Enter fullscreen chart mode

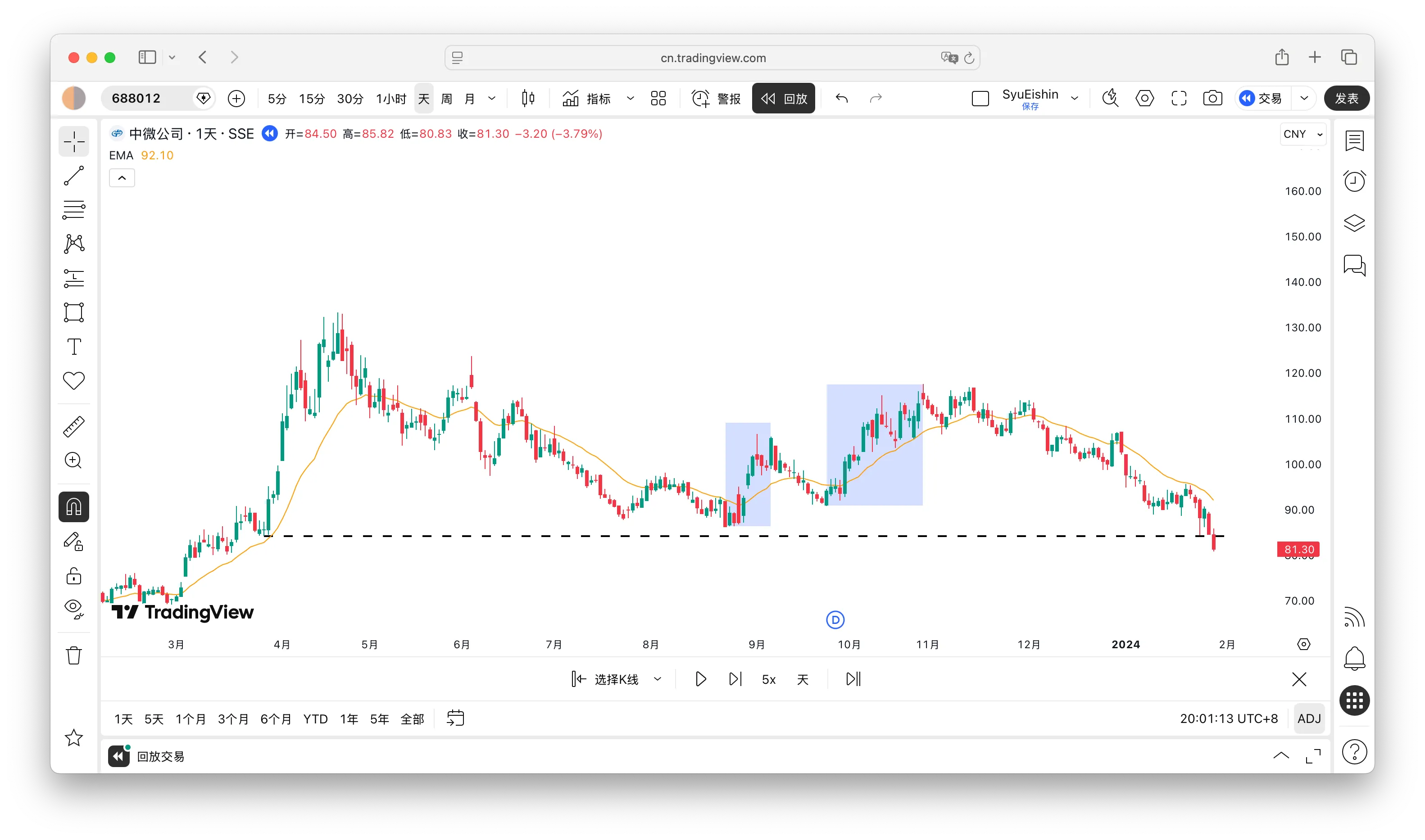1179,99
